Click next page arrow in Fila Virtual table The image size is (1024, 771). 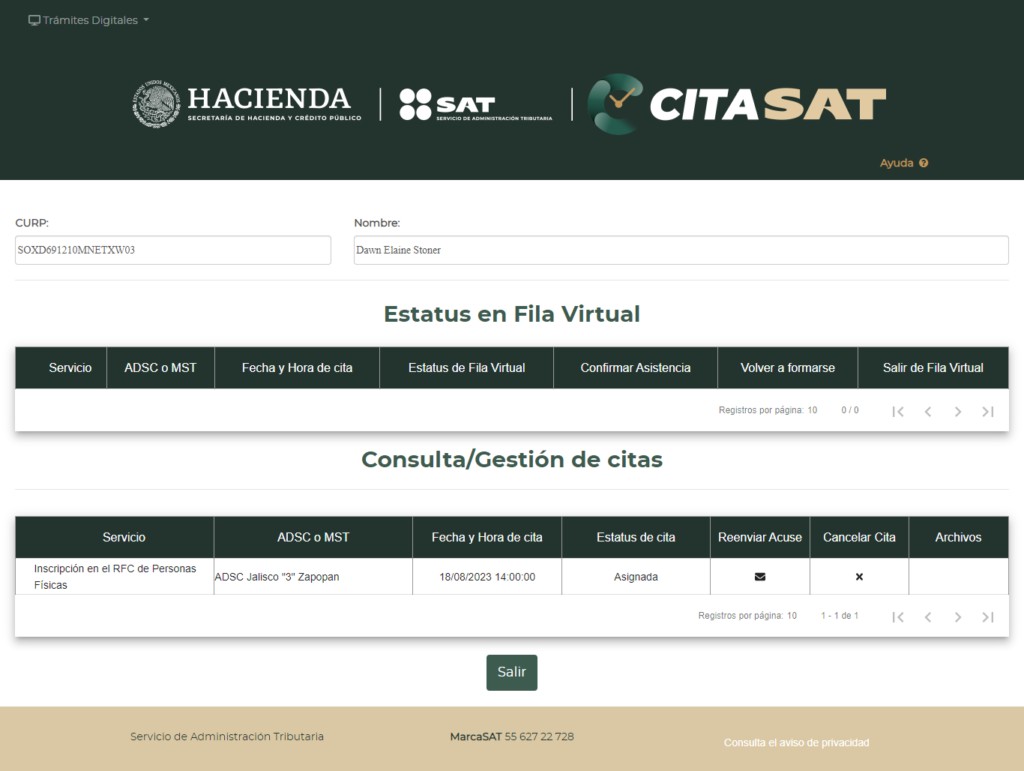point(958,411)
